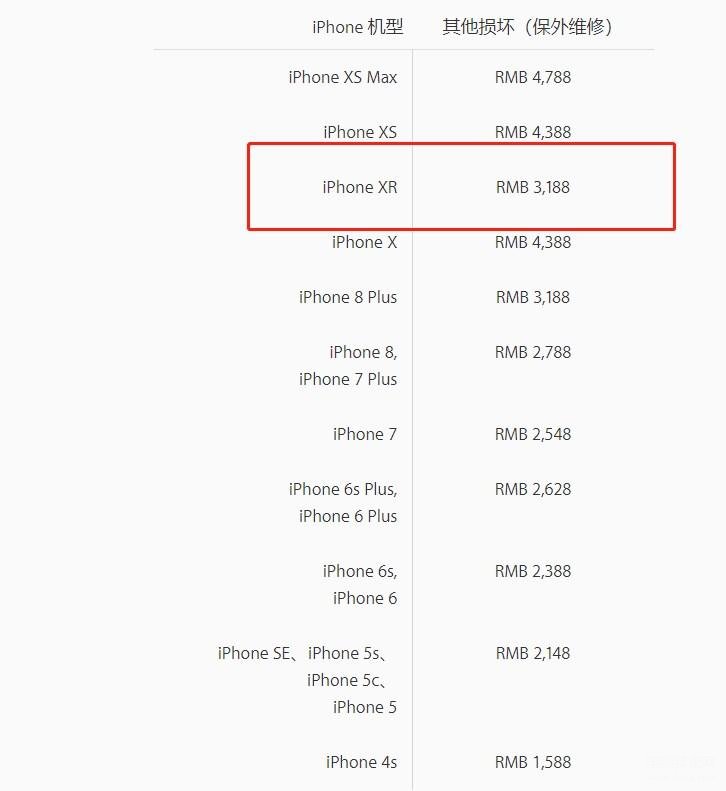The image size is (726, 791).
Task: Select the iPhone 7 Plus text
Action: [348, 379]
